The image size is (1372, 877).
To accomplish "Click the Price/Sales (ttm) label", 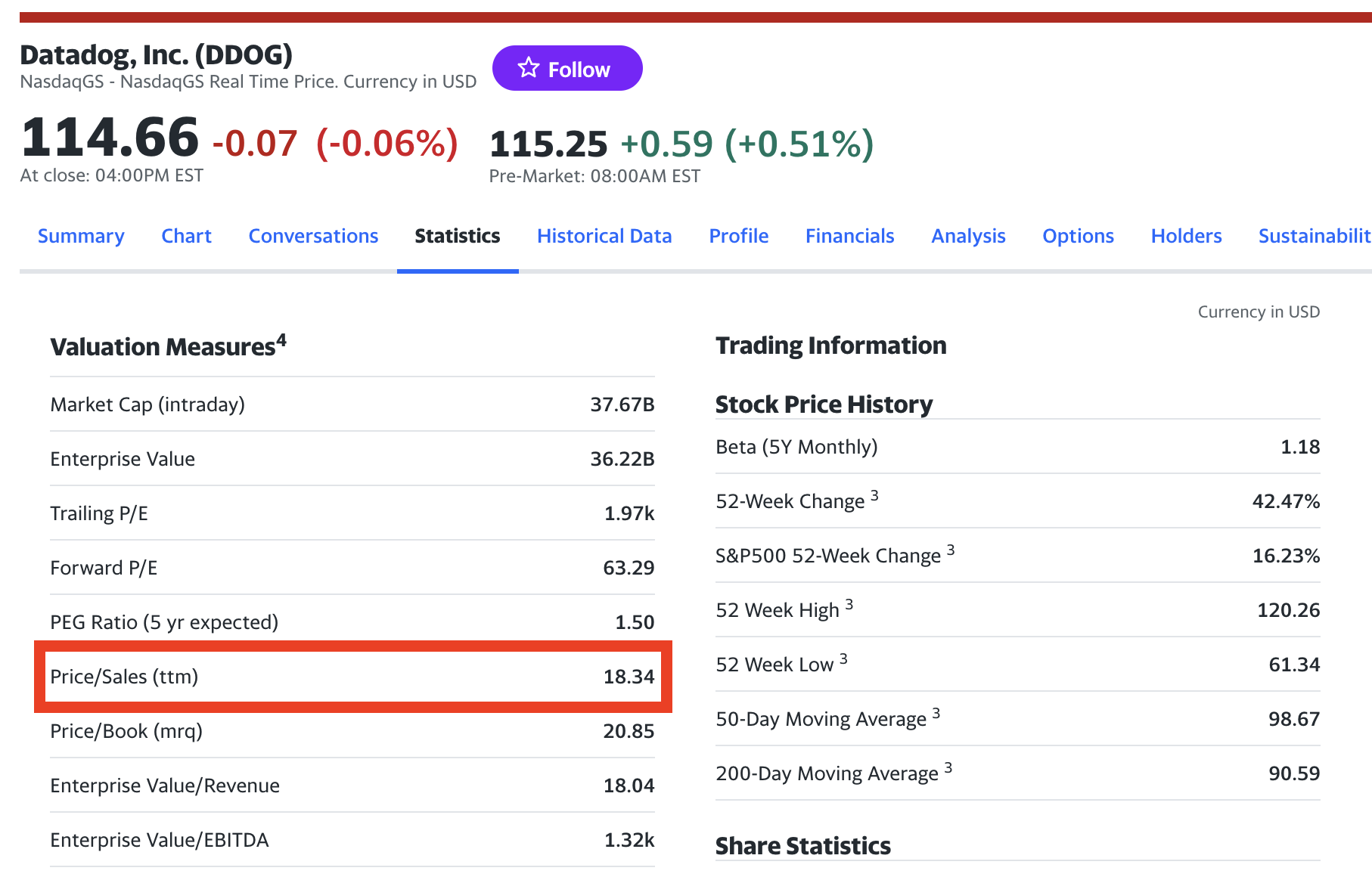I will point(124,677).
